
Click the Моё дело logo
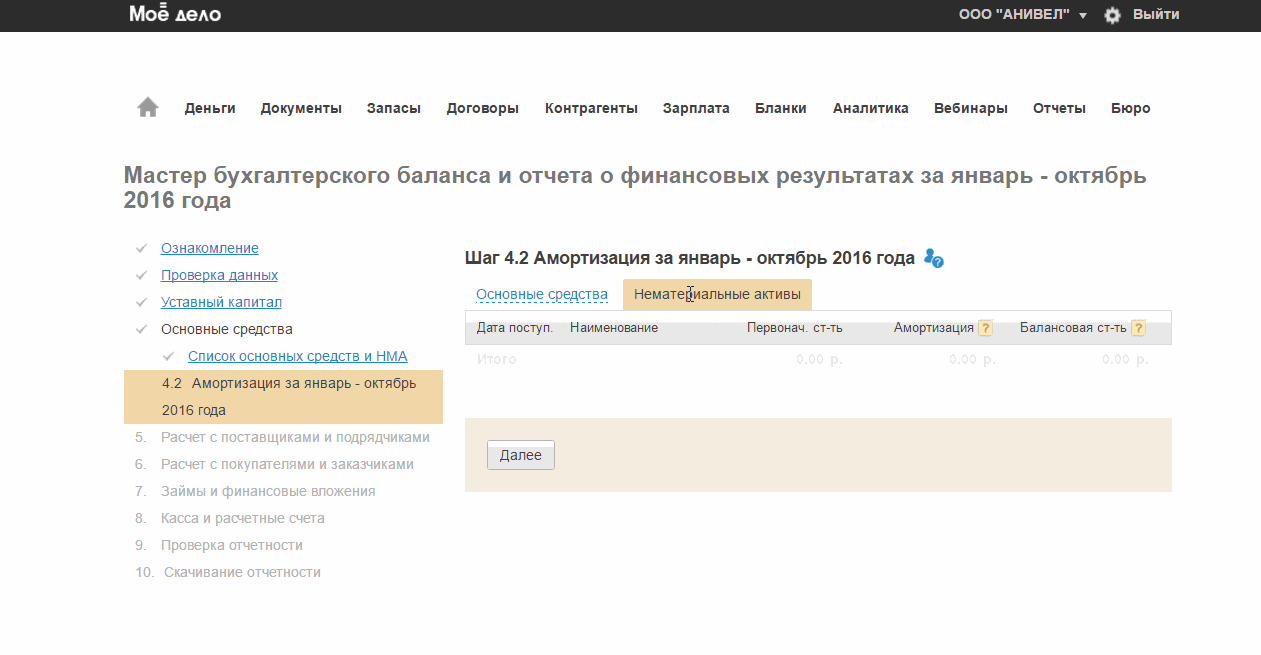click(x=175, y=14)
